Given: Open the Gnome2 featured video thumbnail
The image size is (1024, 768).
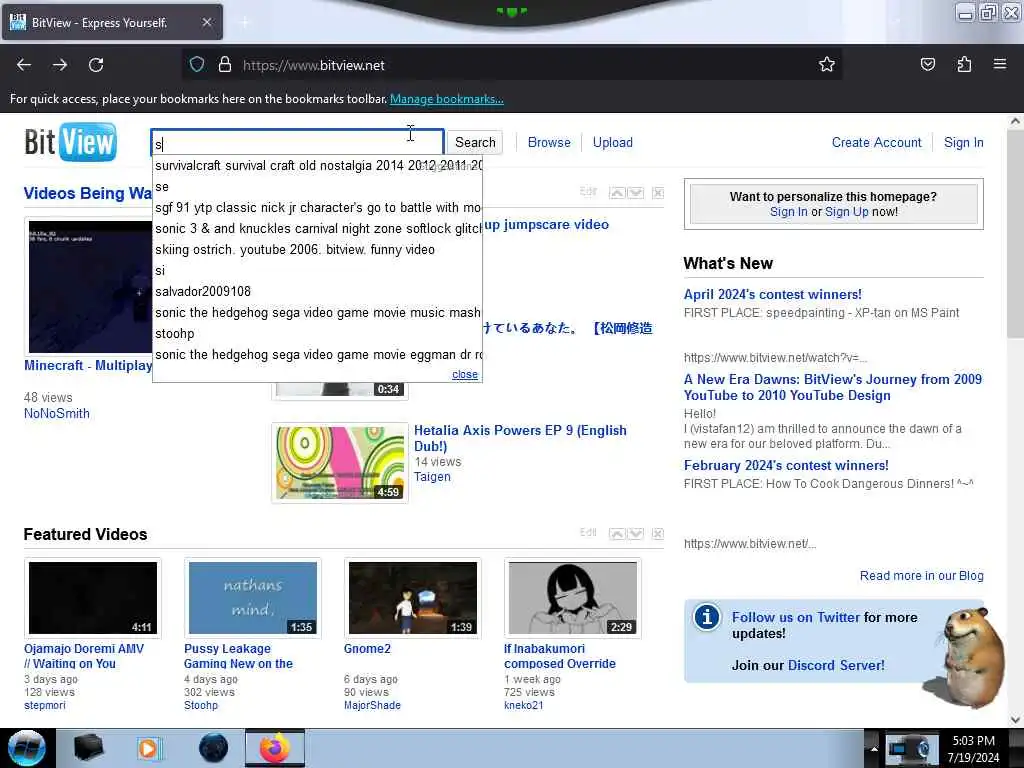Looking at the screenshot, I should click(413, 598).
